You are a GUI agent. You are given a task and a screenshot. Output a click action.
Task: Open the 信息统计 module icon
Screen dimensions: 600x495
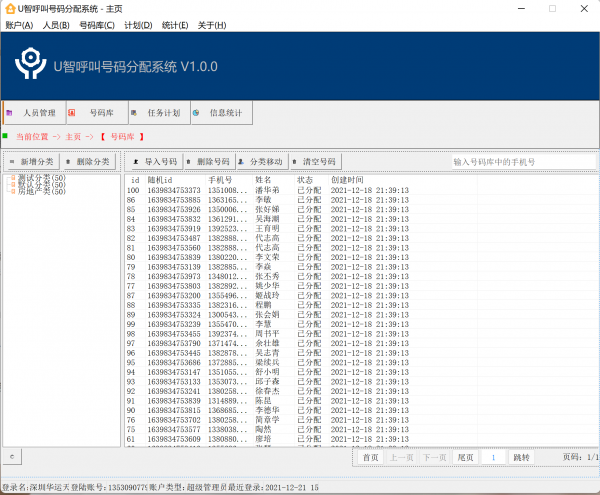click(x=220, y=113)
